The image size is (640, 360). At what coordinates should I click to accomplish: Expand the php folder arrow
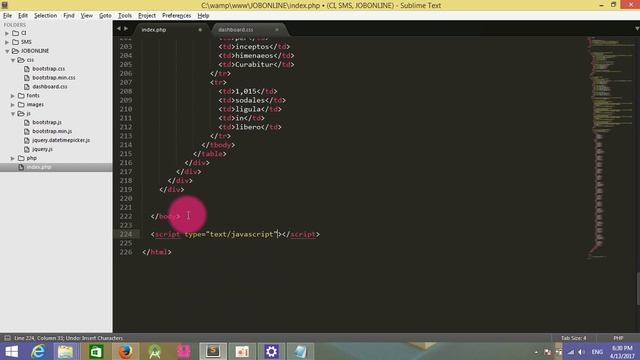13,158
